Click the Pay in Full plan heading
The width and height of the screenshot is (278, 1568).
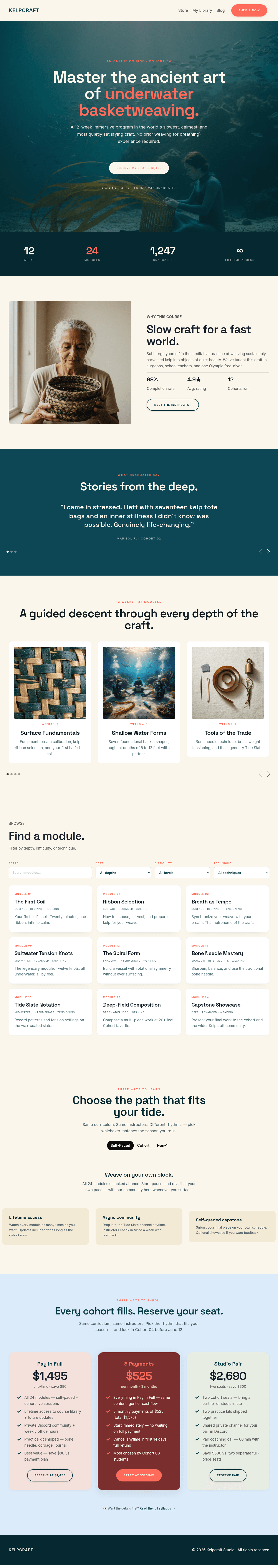pos(50,1364)
